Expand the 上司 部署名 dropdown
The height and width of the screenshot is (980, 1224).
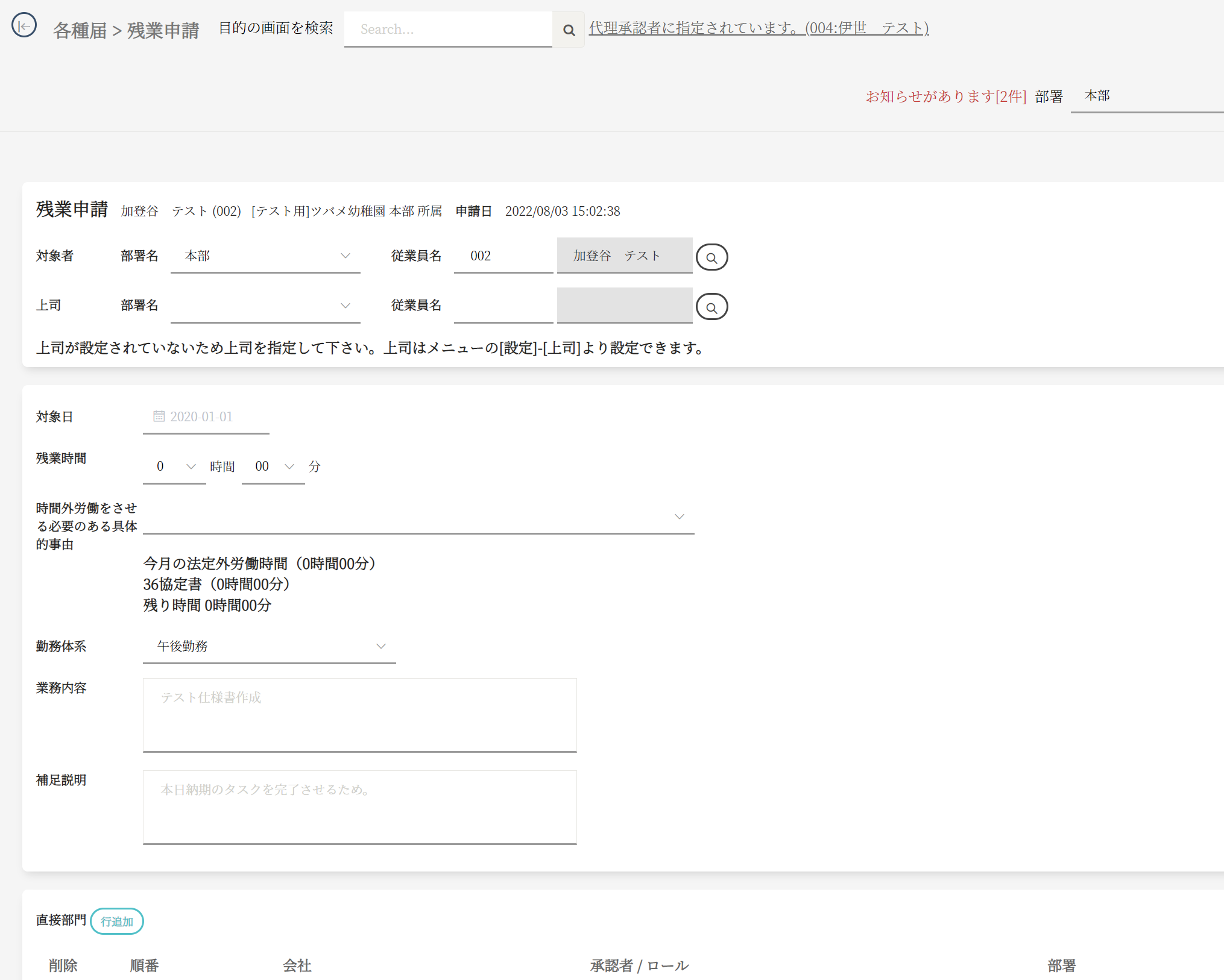click(x=265, y=306)
